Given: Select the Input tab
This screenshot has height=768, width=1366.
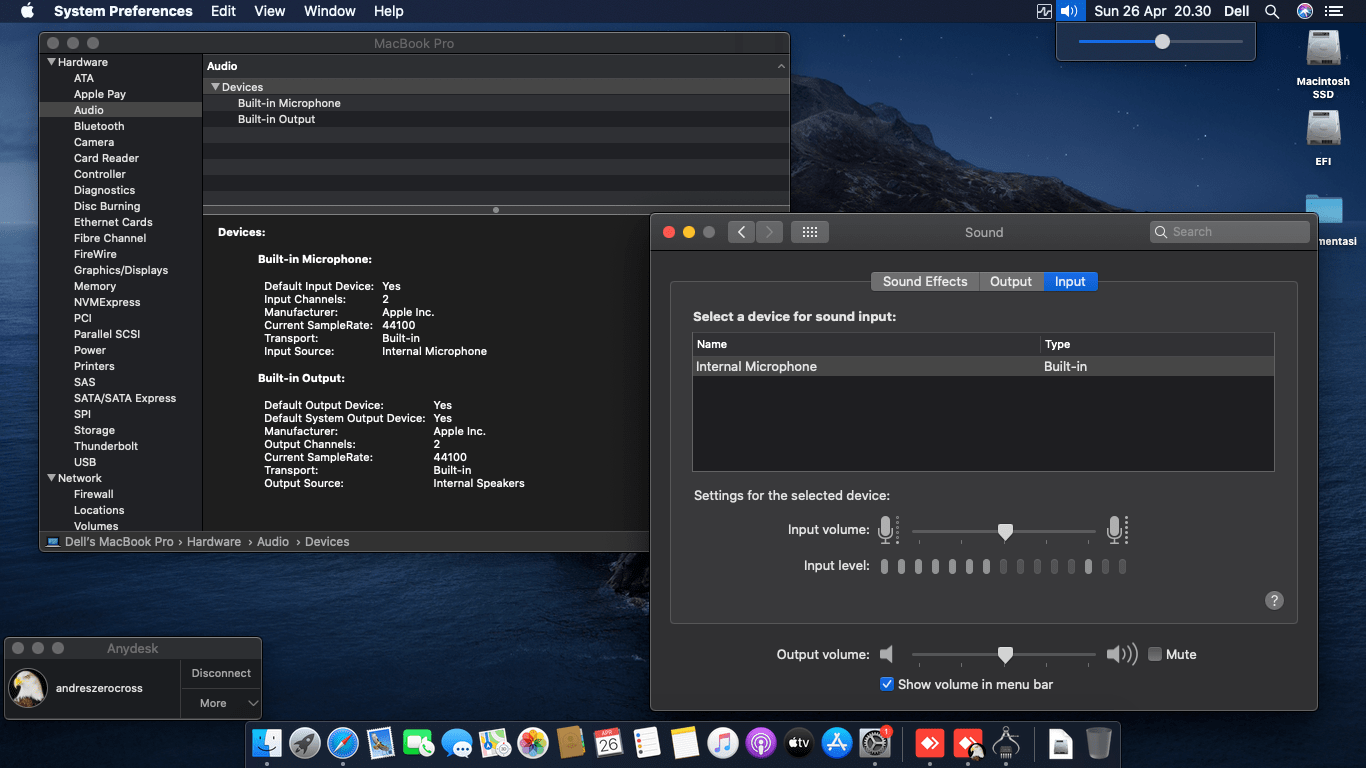Looking at the screenshot, I should point(1070,282).
